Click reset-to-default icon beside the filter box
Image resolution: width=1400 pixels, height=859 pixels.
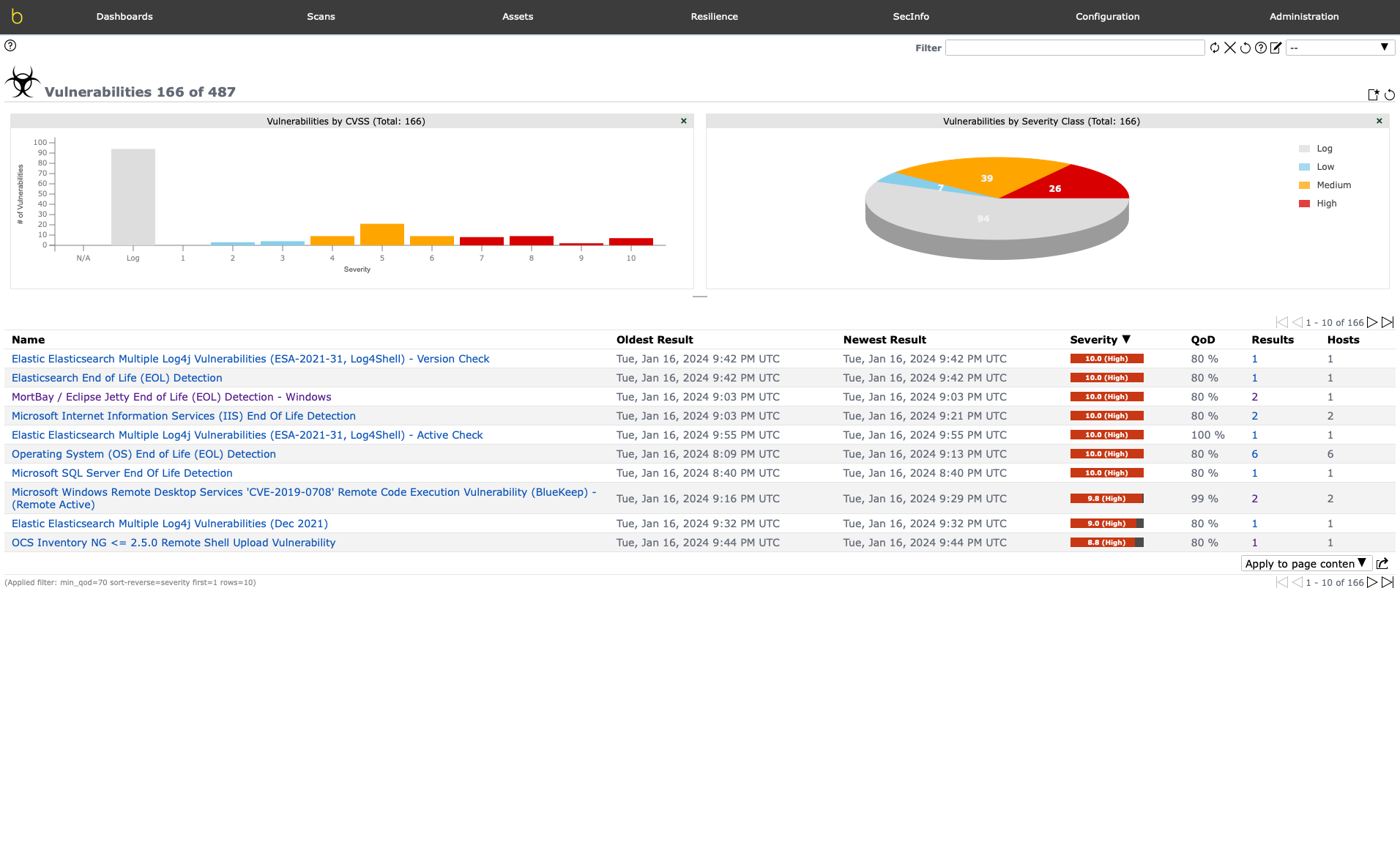tap(1246, 48)
